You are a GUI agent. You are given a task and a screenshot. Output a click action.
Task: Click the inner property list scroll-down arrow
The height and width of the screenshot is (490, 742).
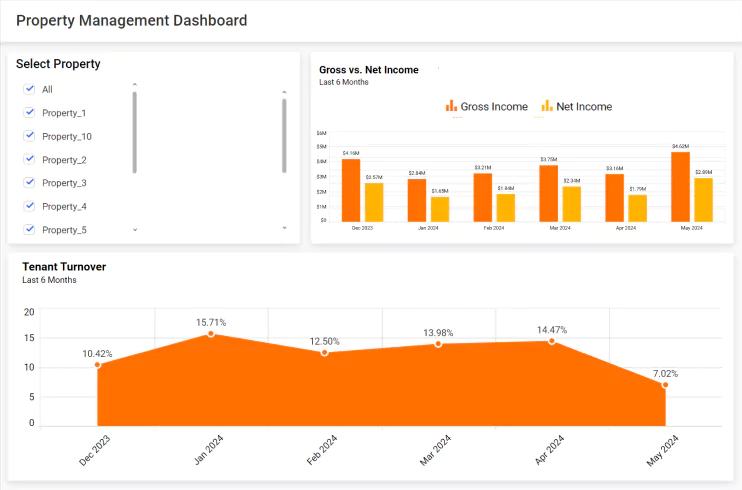coord(135,229)
